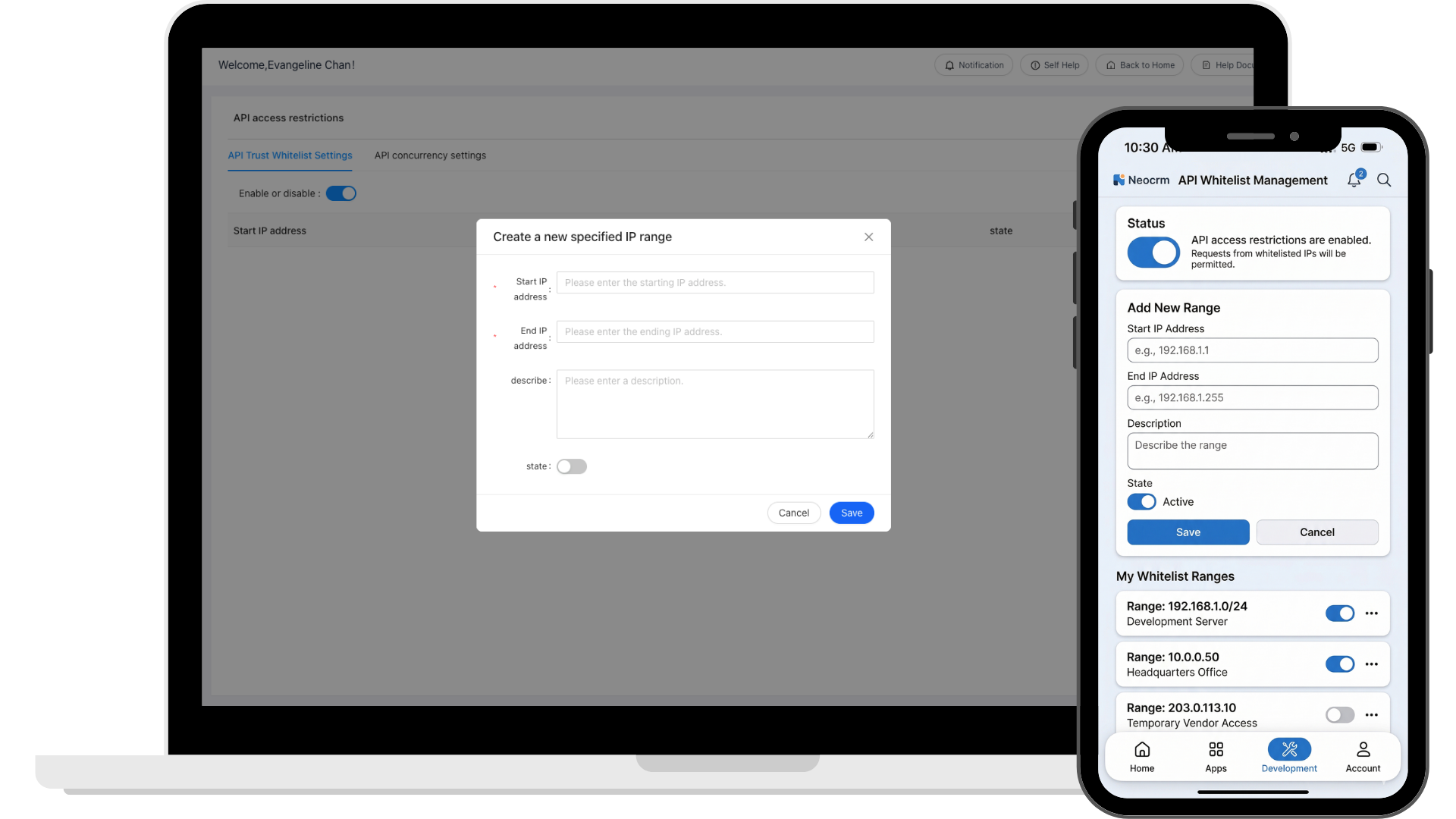Select API Trust Whitelist Settings tab
The height and width of the screenshot is (819, 1456).
[290, 155]
